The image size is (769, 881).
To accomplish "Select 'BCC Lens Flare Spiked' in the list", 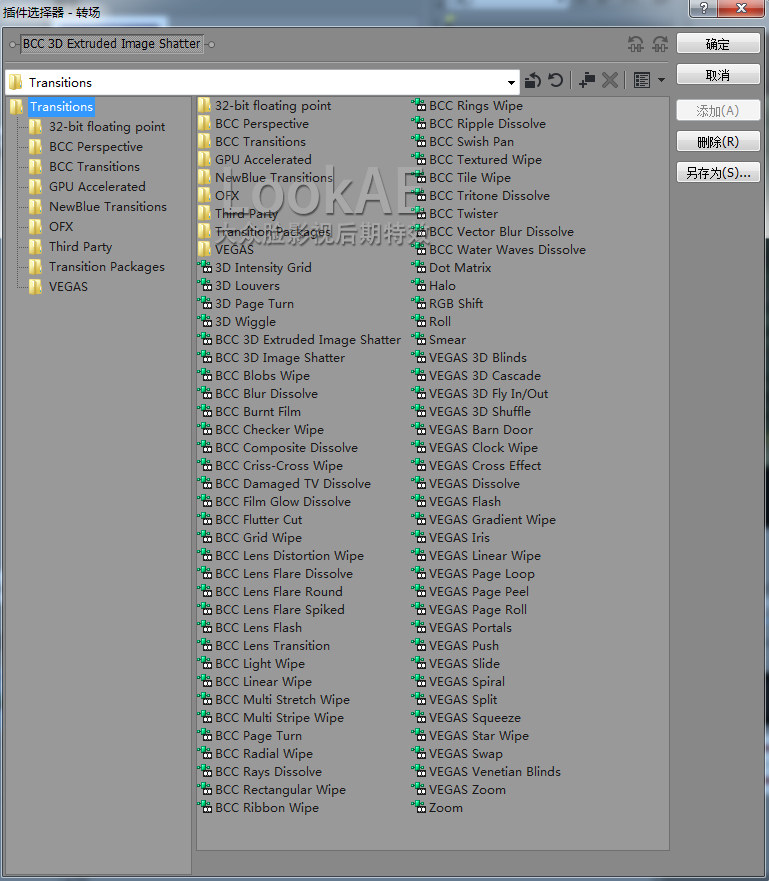I will [x=280, y=609].
